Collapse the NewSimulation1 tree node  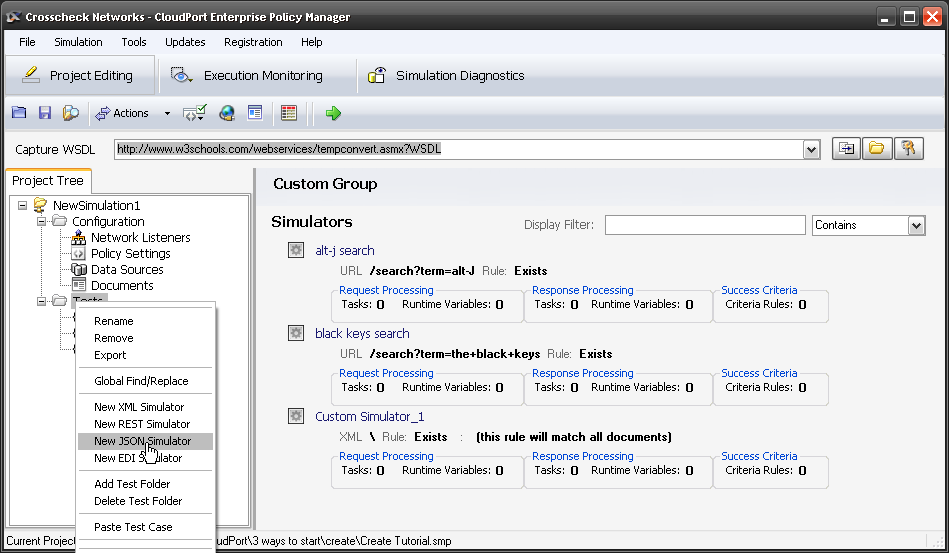tap(22, 205)
